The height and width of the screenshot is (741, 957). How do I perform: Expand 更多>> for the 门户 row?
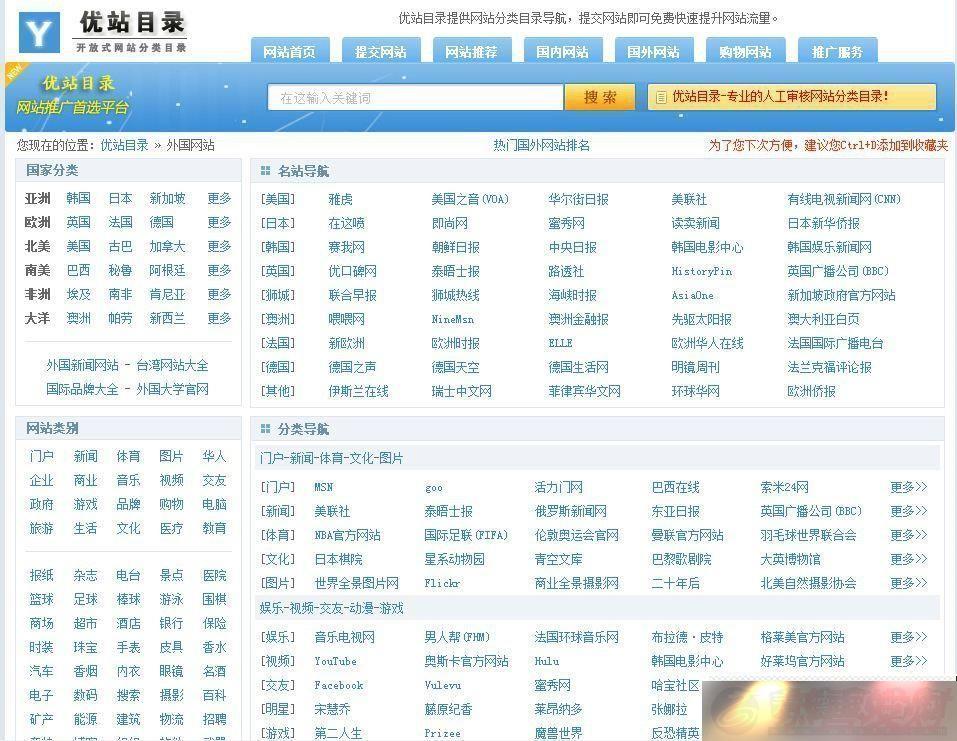908,487
